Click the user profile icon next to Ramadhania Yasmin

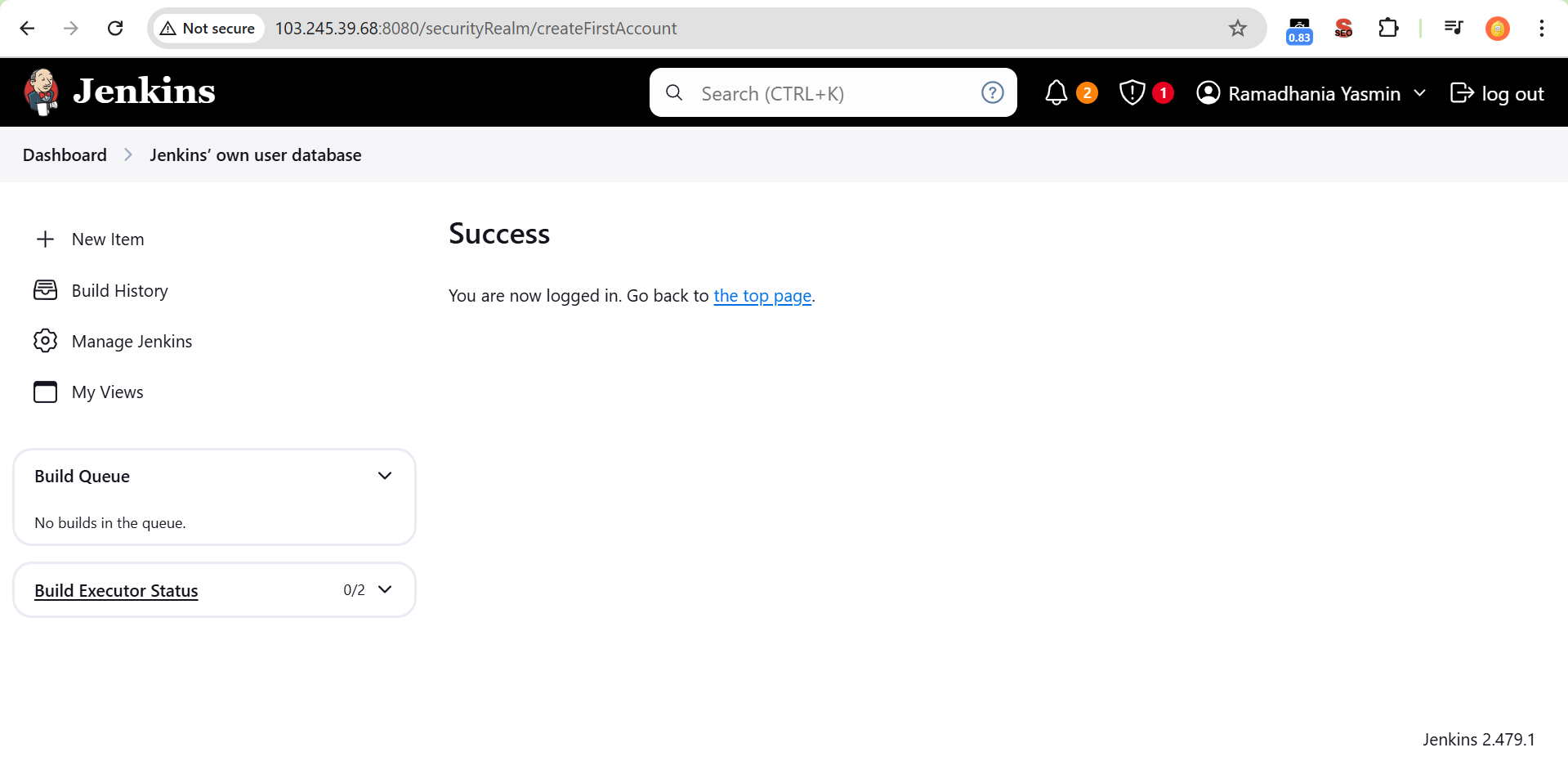[x=1208, y=92]
